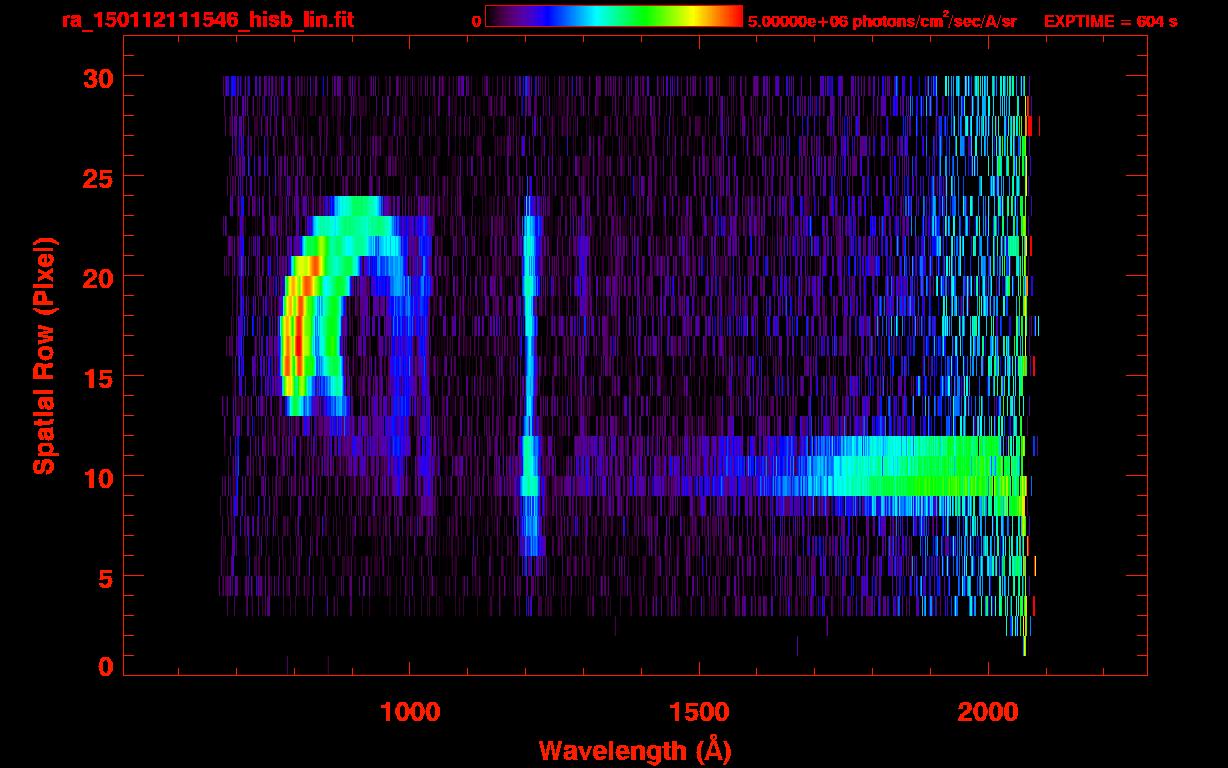The width and height of the screenshot is (1228, 768).
Task: Click the x-axis tick label 2000
Action: (x=987, y=712)
